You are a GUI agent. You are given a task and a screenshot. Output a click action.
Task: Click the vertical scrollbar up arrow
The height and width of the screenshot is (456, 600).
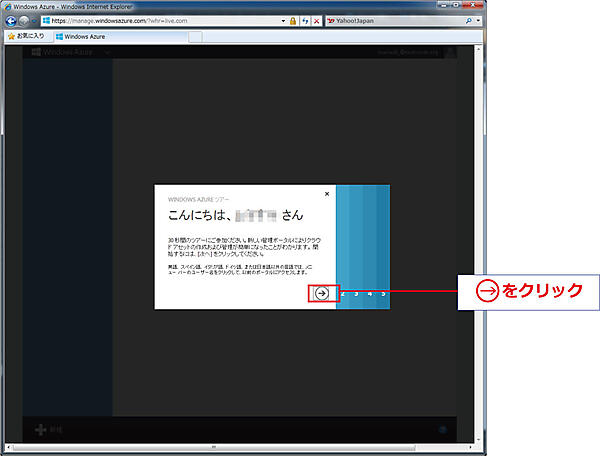click(478, 49)
